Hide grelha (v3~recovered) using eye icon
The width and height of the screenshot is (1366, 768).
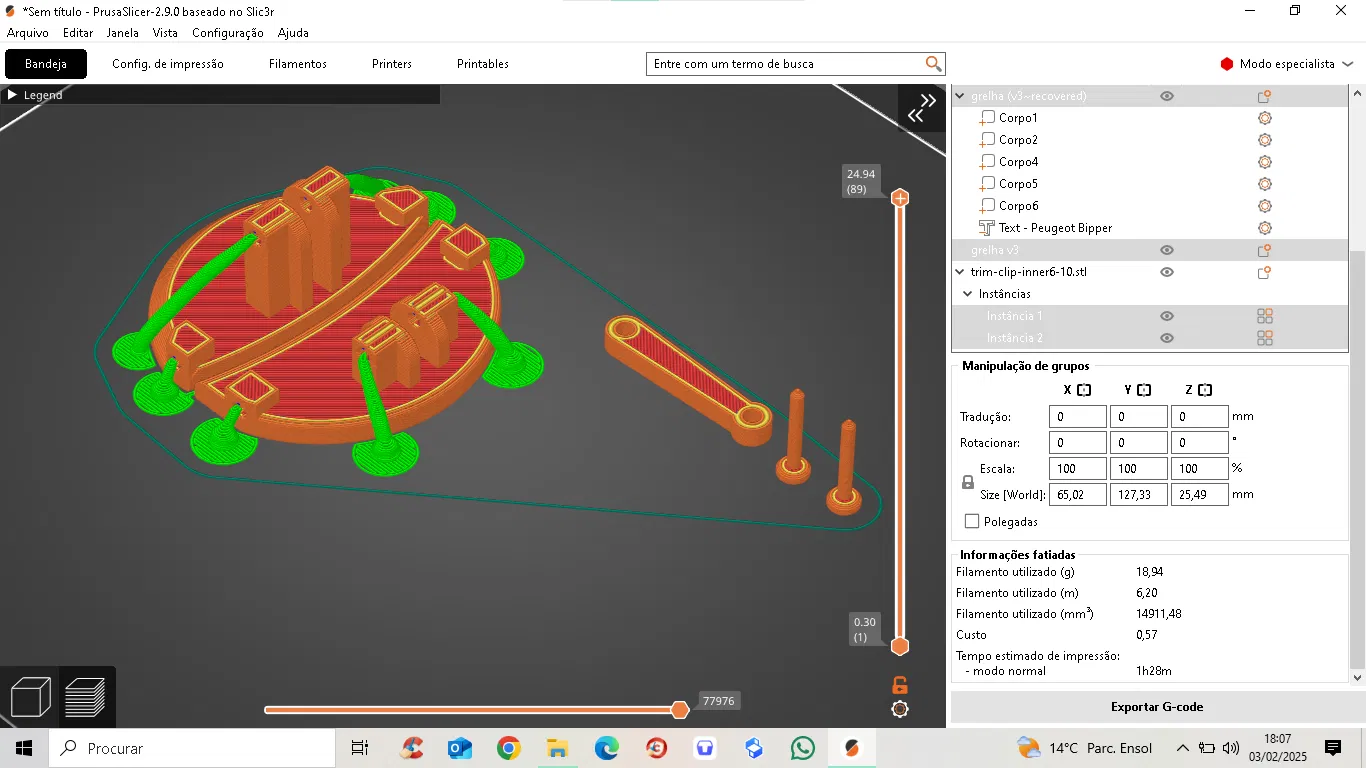tap(1166, 96)
